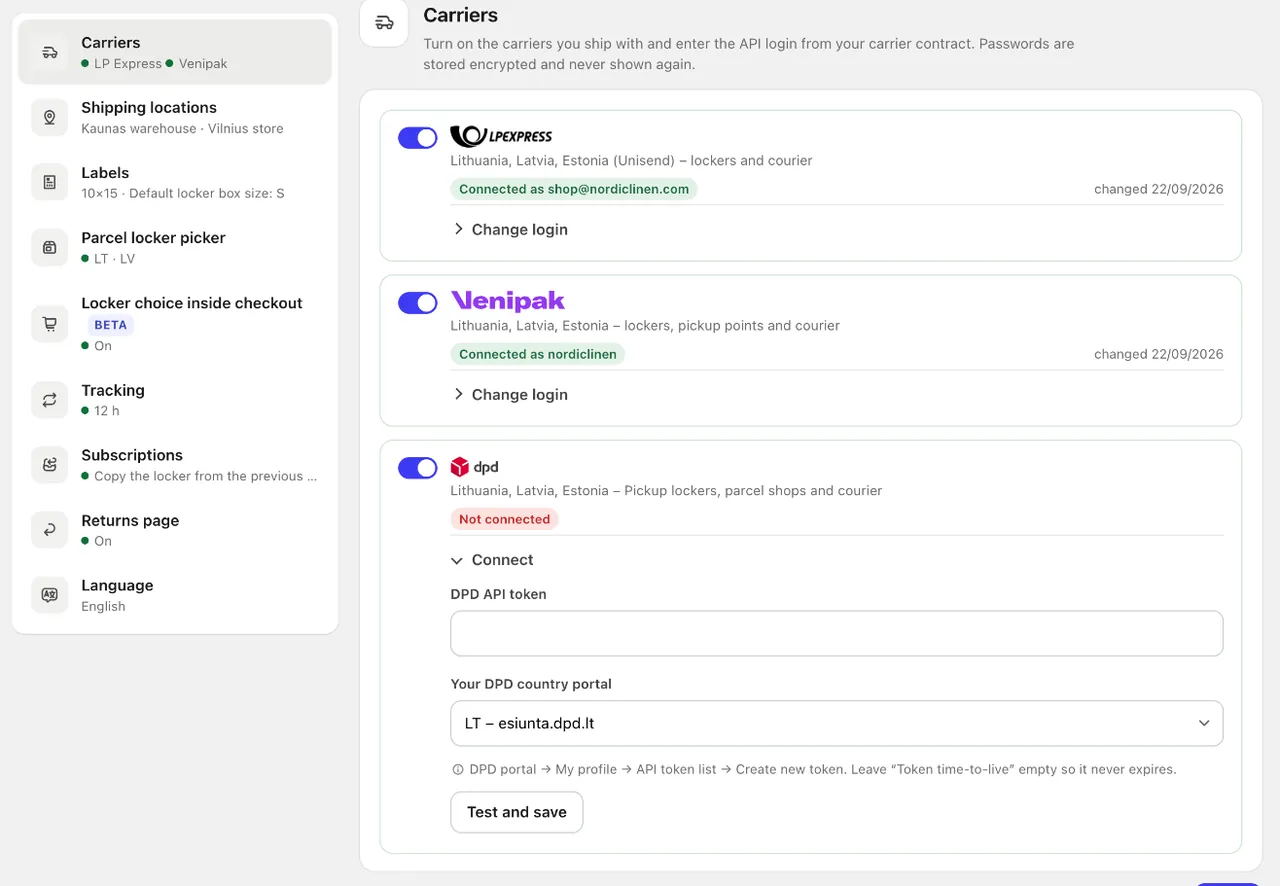
Task: Click the Venipak logo
Action: tap(508, 301)
